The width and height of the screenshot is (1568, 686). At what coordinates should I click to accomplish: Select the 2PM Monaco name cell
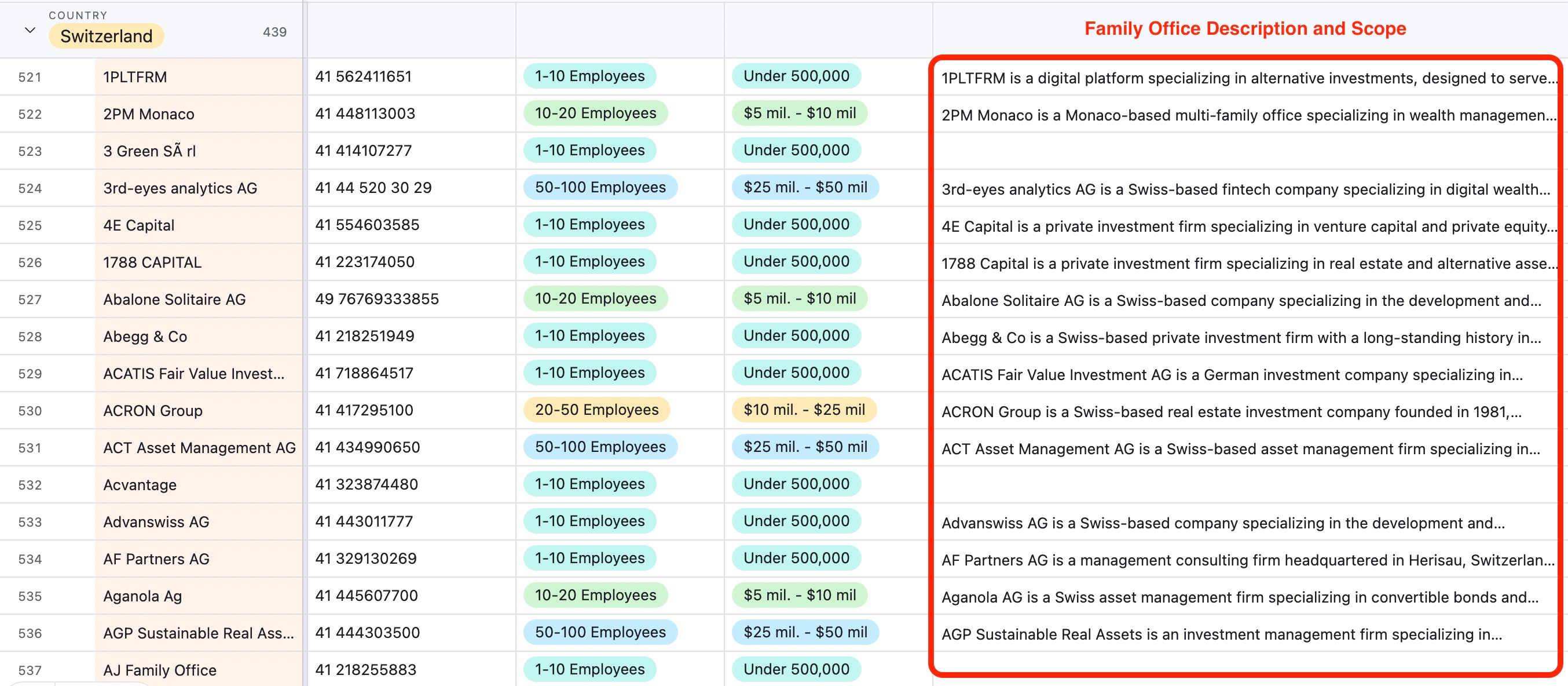[x=149, y=115]
